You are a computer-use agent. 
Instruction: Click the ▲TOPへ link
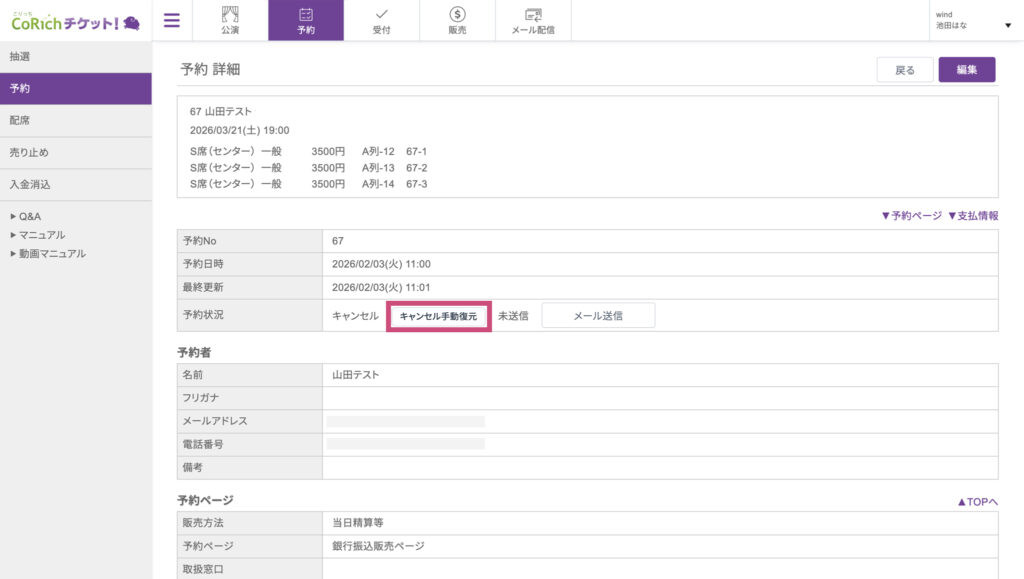977,502
